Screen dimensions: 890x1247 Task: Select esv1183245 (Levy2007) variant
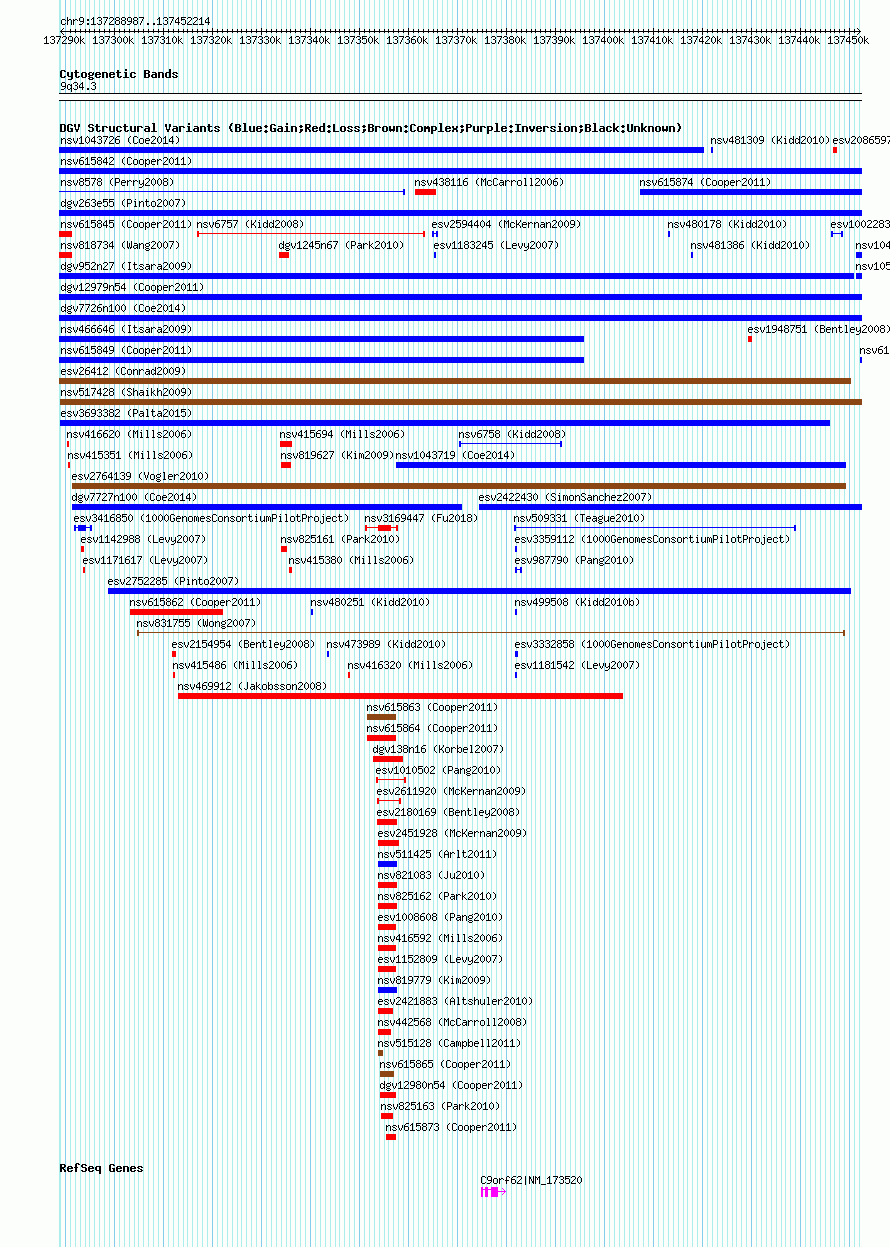coord(496,245)
